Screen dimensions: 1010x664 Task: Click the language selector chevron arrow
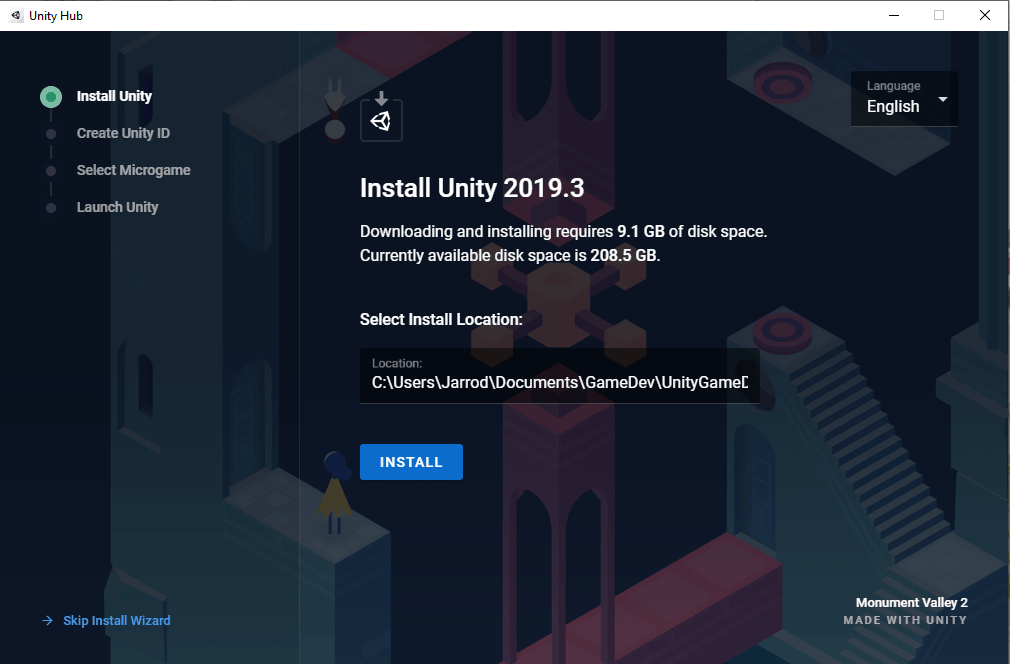point(942,98)
